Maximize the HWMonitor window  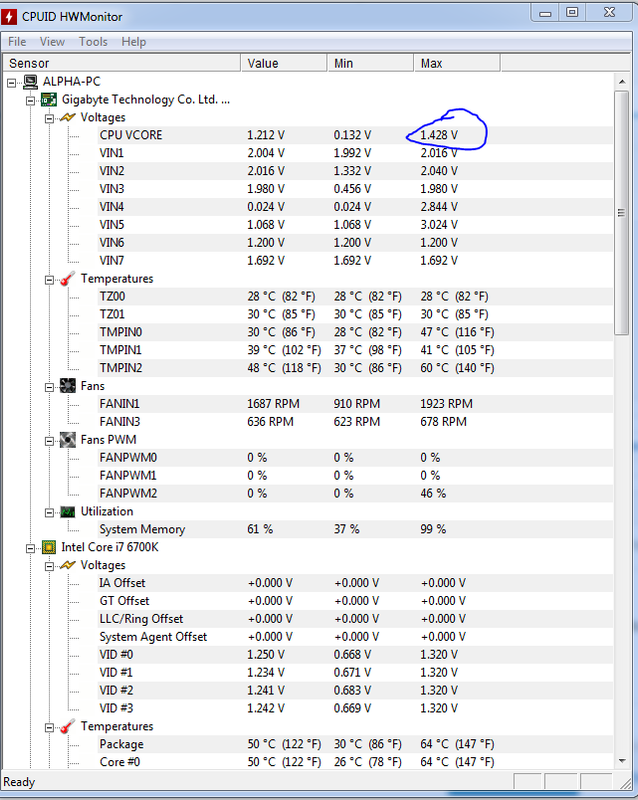pos(573,12)
